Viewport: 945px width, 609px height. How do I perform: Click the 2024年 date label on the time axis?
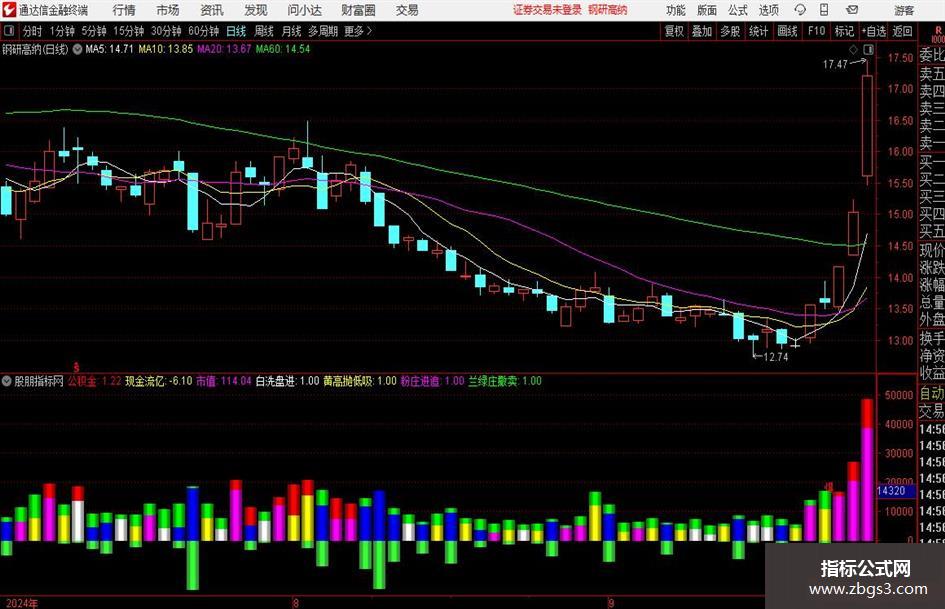point(21,603)
